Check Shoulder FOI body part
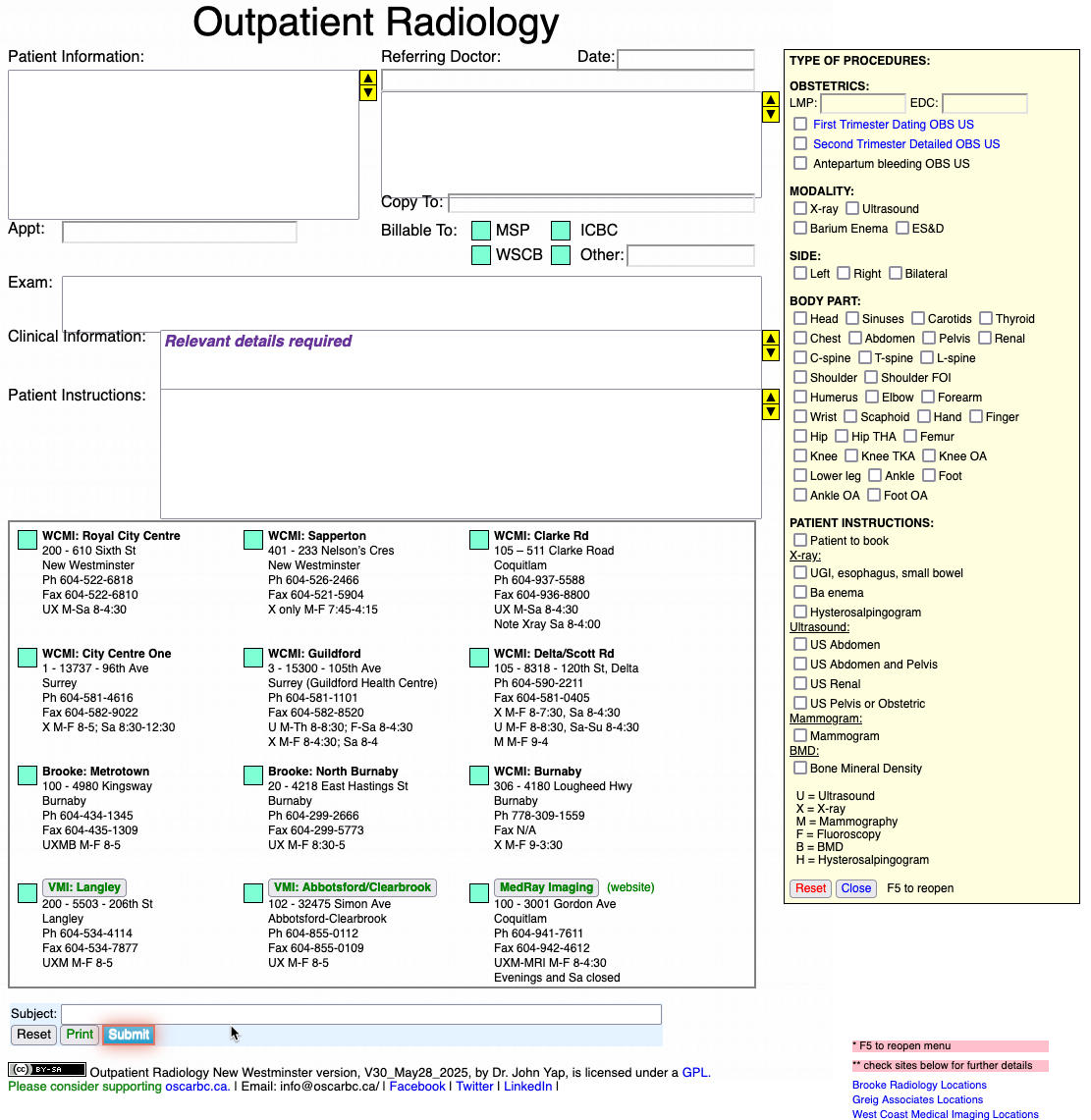 pyautogui.click(x=871, y=376)
